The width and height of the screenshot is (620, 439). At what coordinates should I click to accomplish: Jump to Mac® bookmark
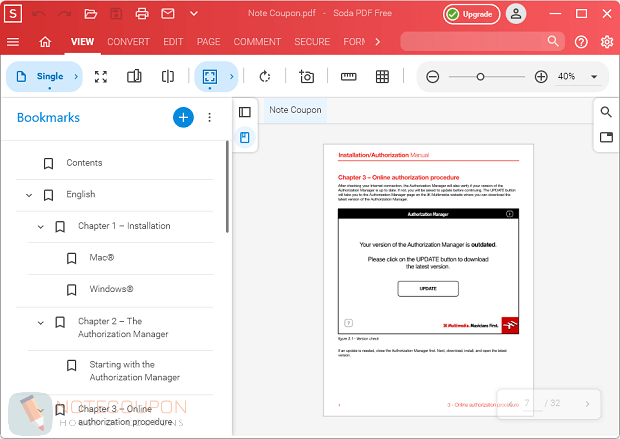tap(102, 257)
